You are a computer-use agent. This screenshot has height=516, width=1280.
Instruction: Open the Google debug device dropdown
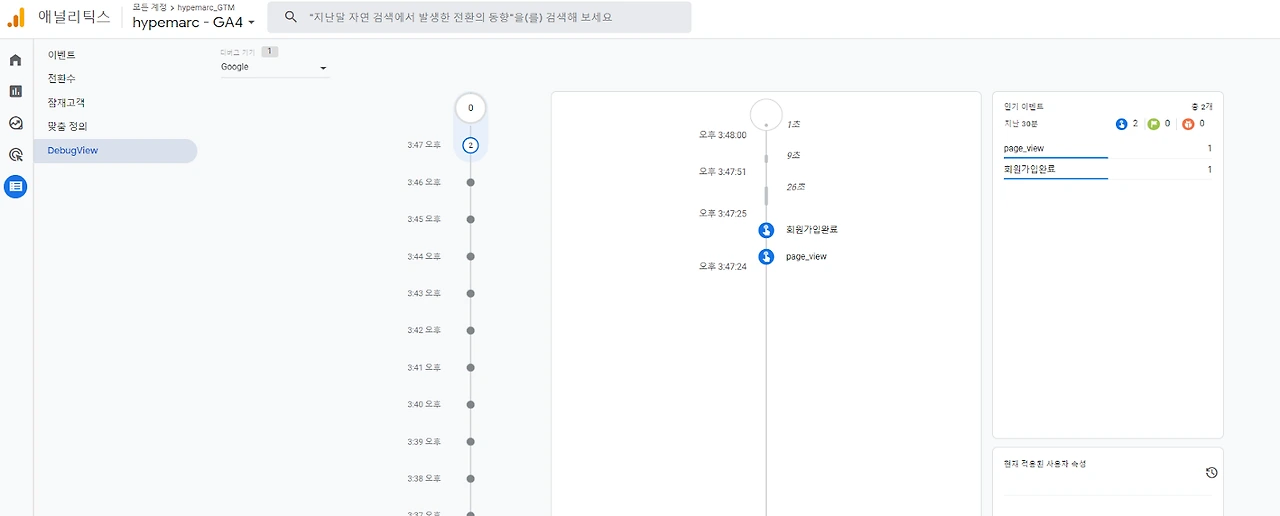[275, 67]
